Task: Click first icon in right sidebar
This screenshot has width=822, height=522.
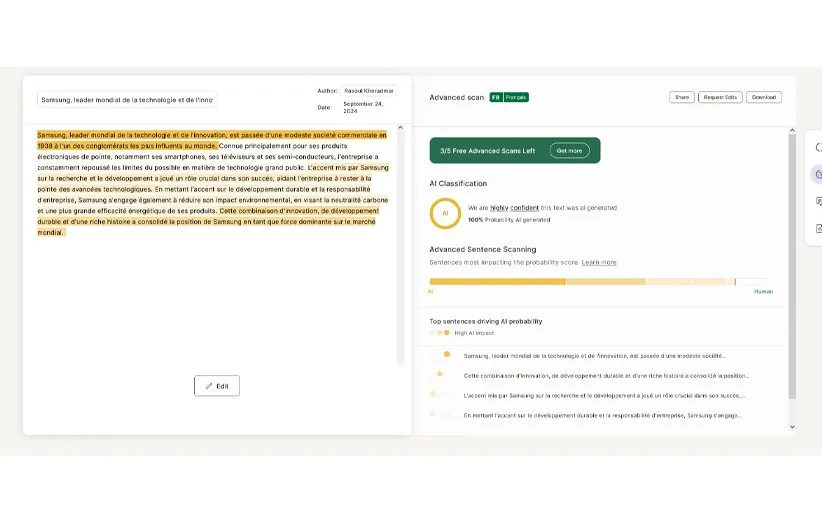Action: (x=817, y=147)
